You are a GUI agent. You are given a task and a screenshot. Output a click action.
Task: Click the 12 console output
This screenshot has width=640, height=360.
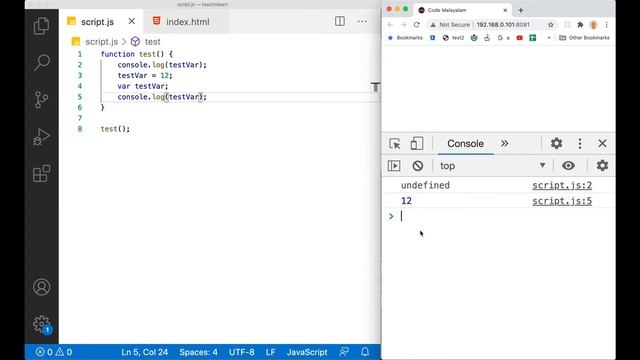tap(406, 201)
